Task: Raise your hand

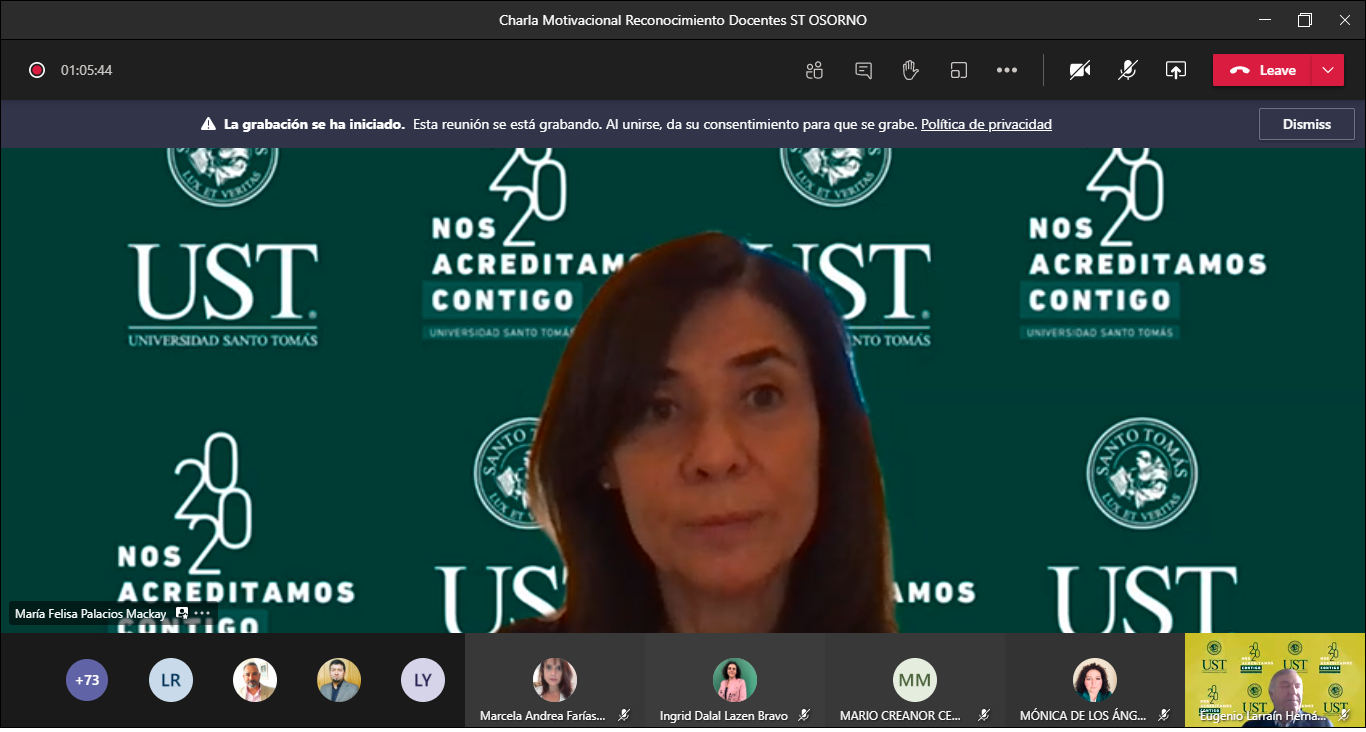Action: (x=910, y=70)
